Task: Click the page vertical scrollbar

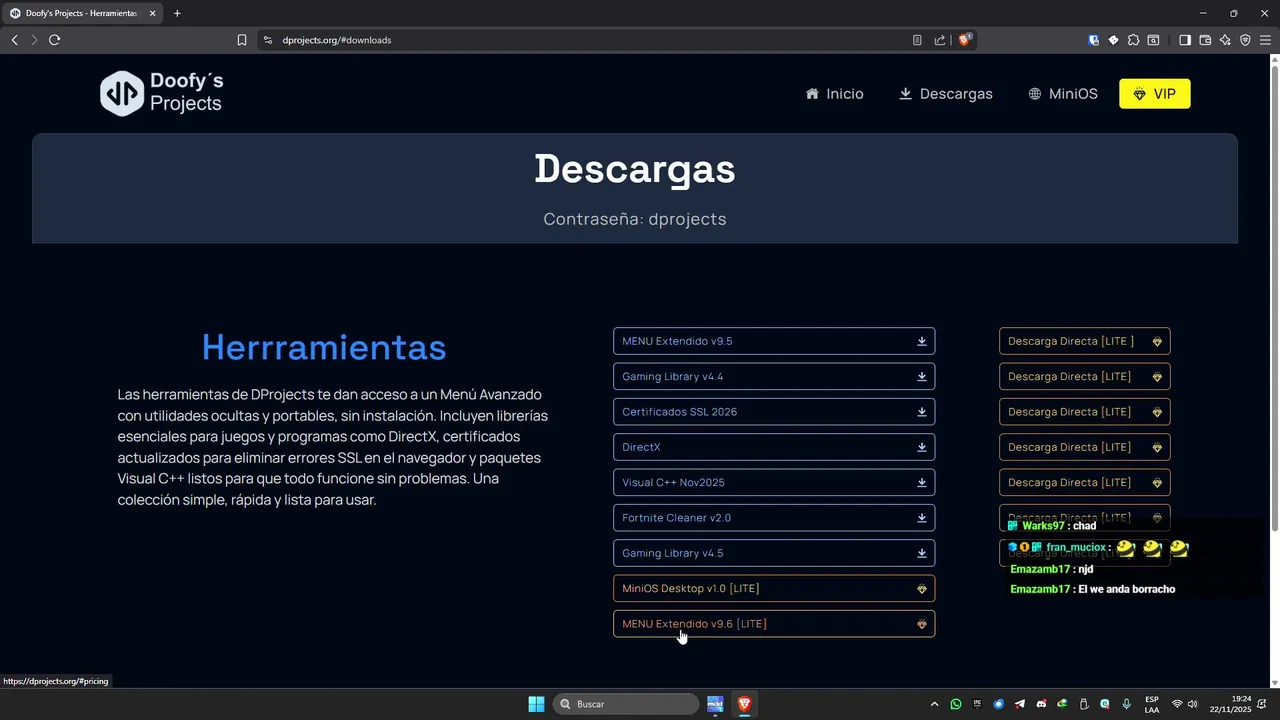Action: click(x=1274, y=297)
